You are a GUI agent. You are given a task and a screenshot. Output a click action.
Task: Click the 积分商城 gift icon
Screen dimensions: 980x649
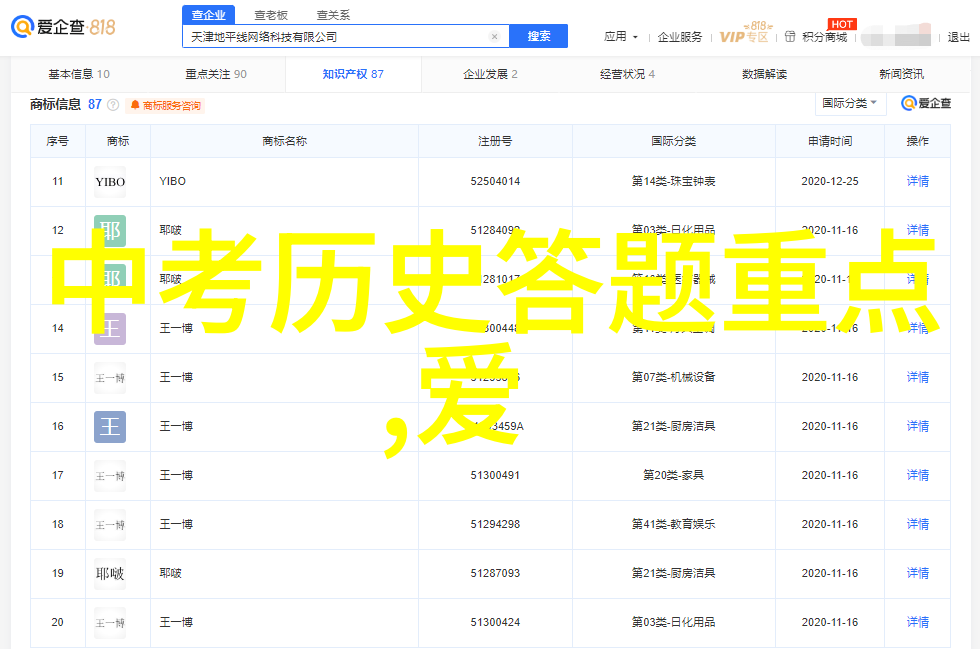tap(790, 37)
